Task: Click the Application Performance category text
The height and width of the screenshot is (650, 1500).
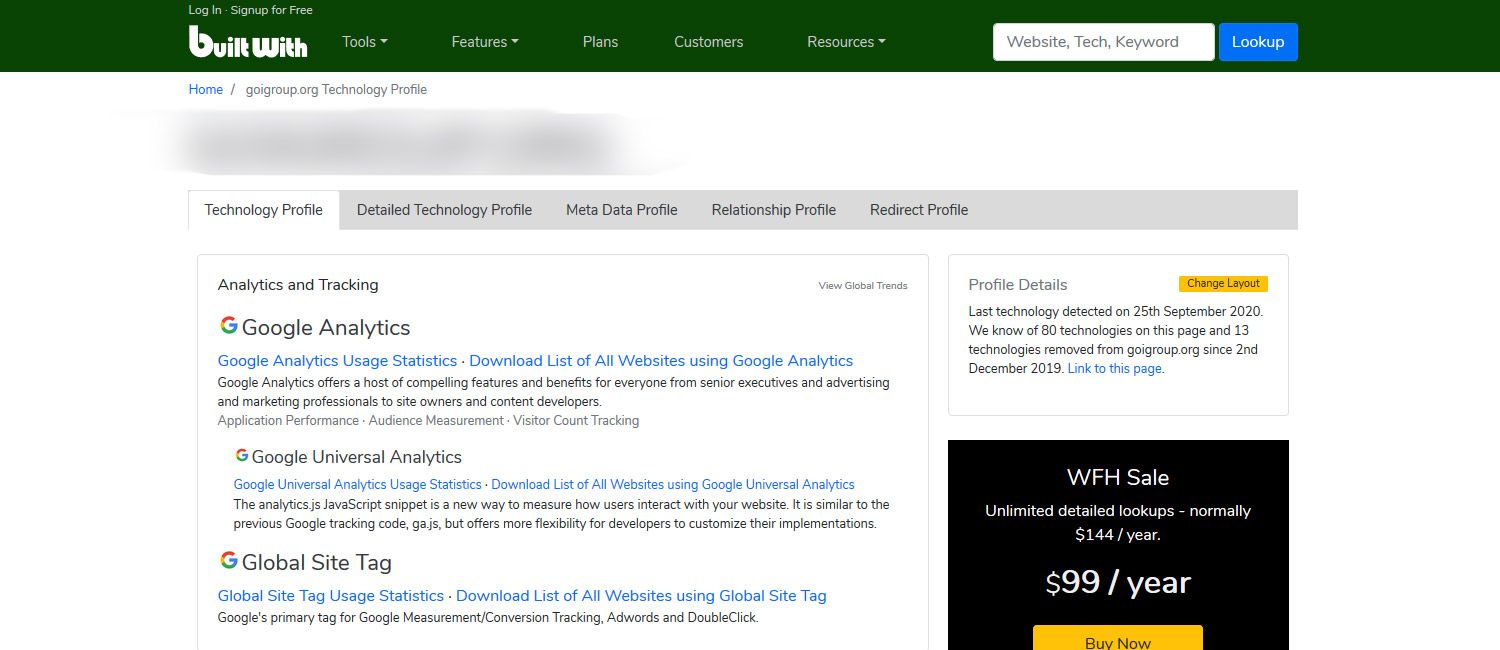Action: pyautogui.click(x=288, y=421)
